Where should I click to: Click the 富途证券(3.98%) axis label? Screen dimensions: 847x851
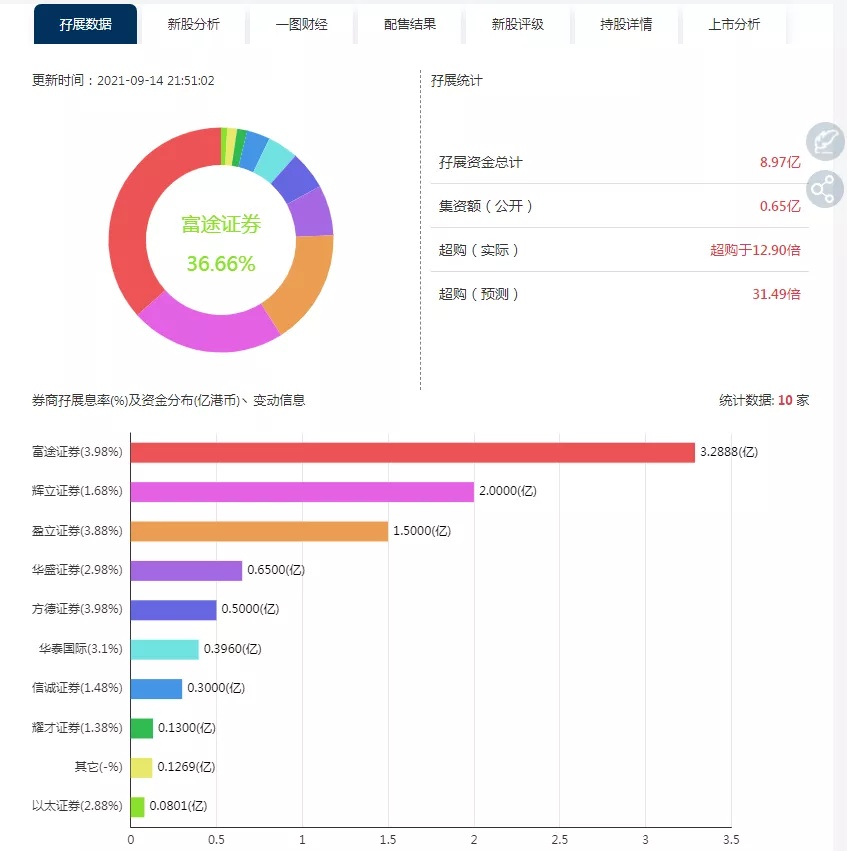pos(77,452)
